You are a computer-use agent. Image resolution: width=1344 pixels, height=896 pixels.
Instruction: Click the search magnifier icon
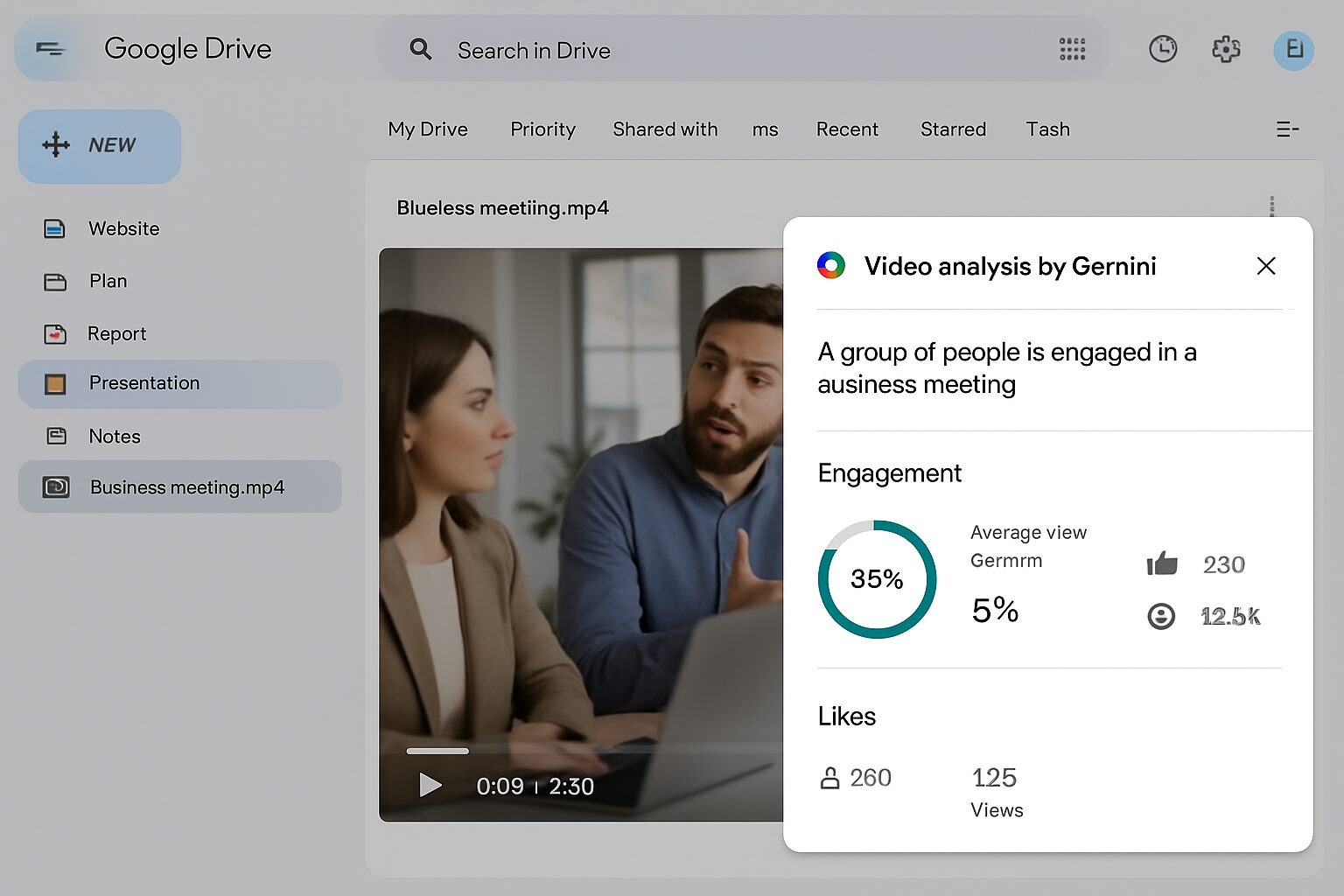click(x=421, y=49)
